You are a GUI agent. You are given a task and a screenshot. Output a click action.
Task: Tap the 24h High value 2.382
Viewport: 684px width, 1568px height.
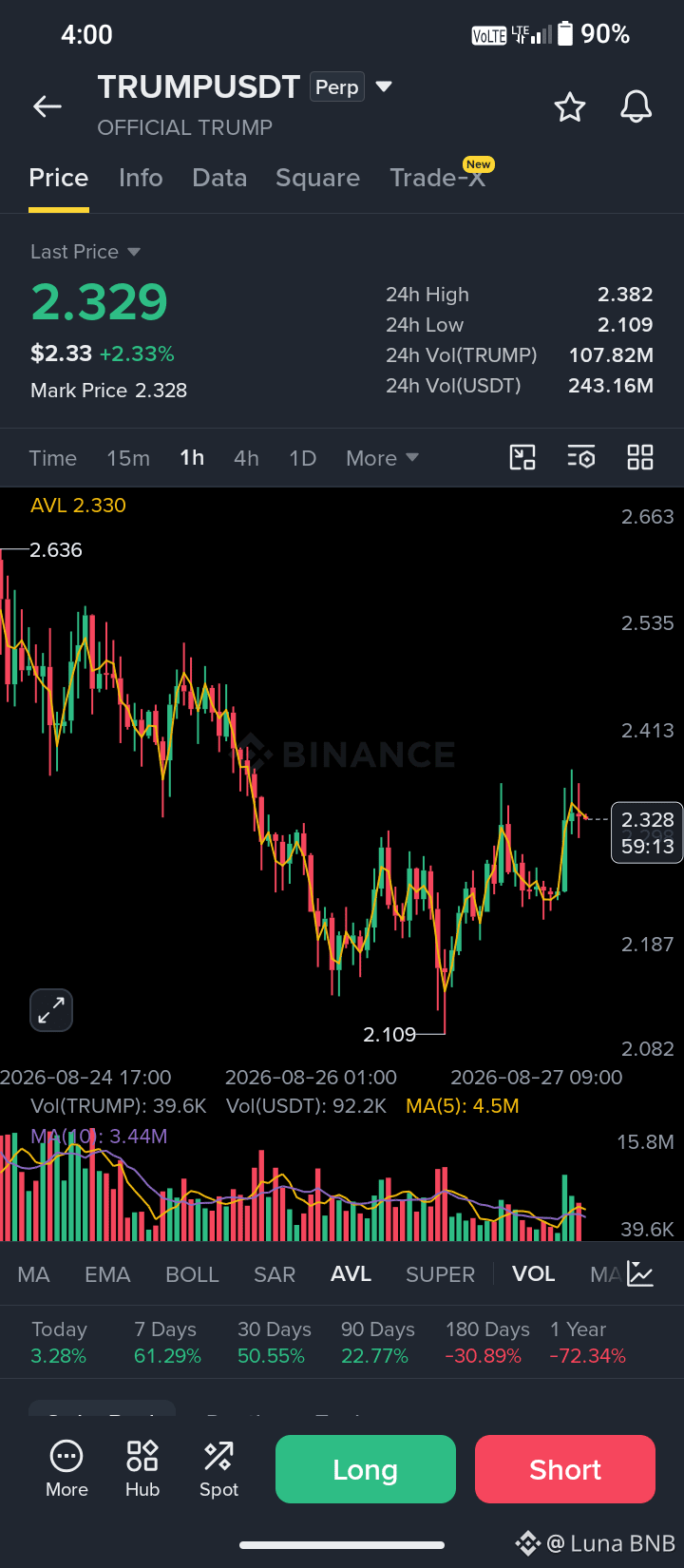click(625, 295)
